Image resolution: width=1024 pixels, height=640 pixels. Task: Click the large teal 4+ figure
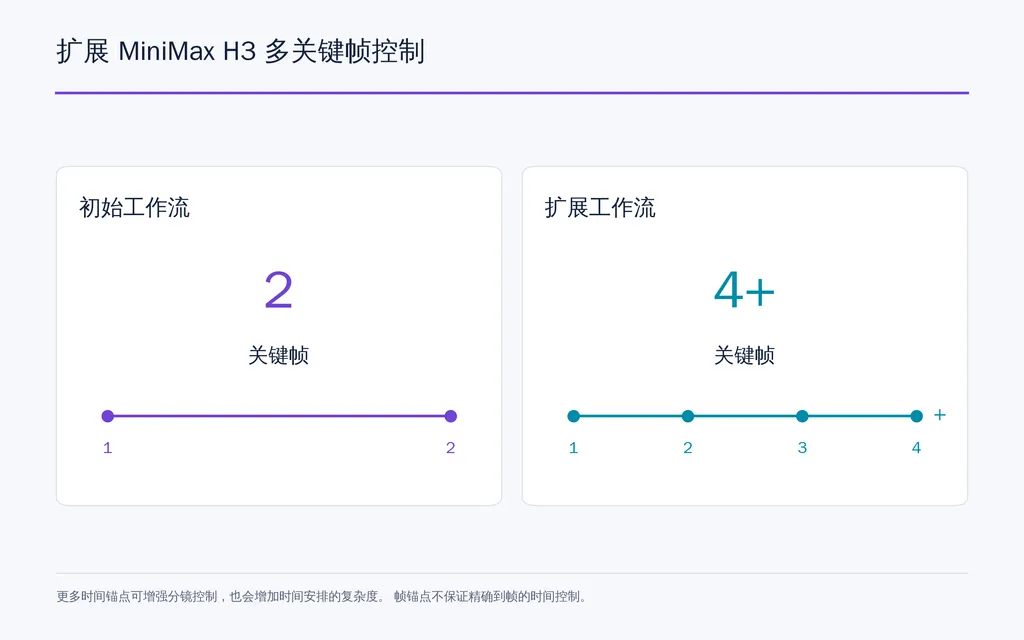pos(744,290)
